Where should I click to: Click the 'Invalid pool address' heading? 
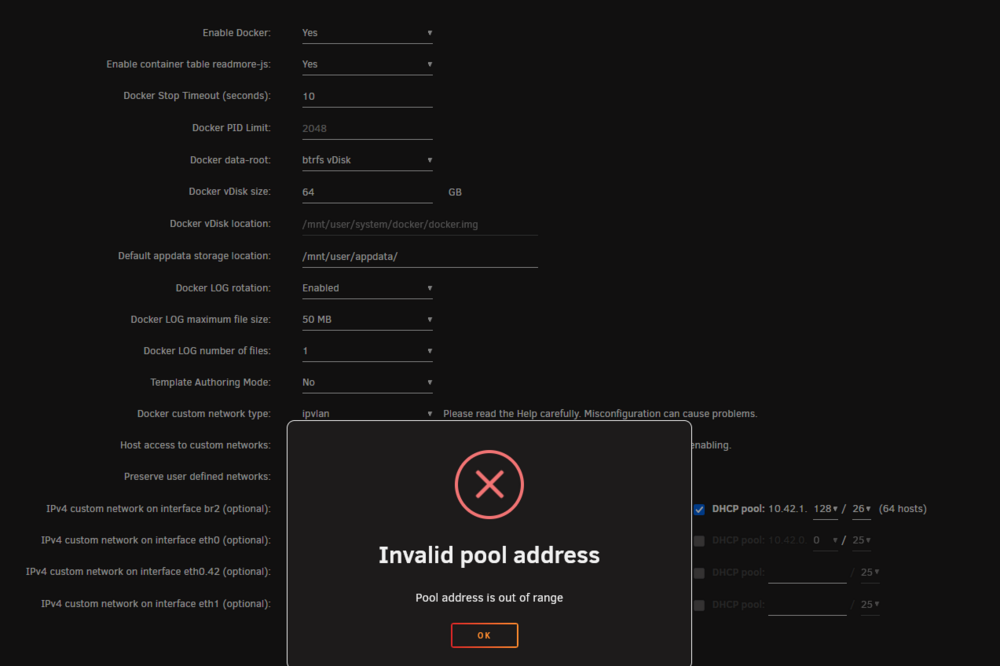click(489, 555)
